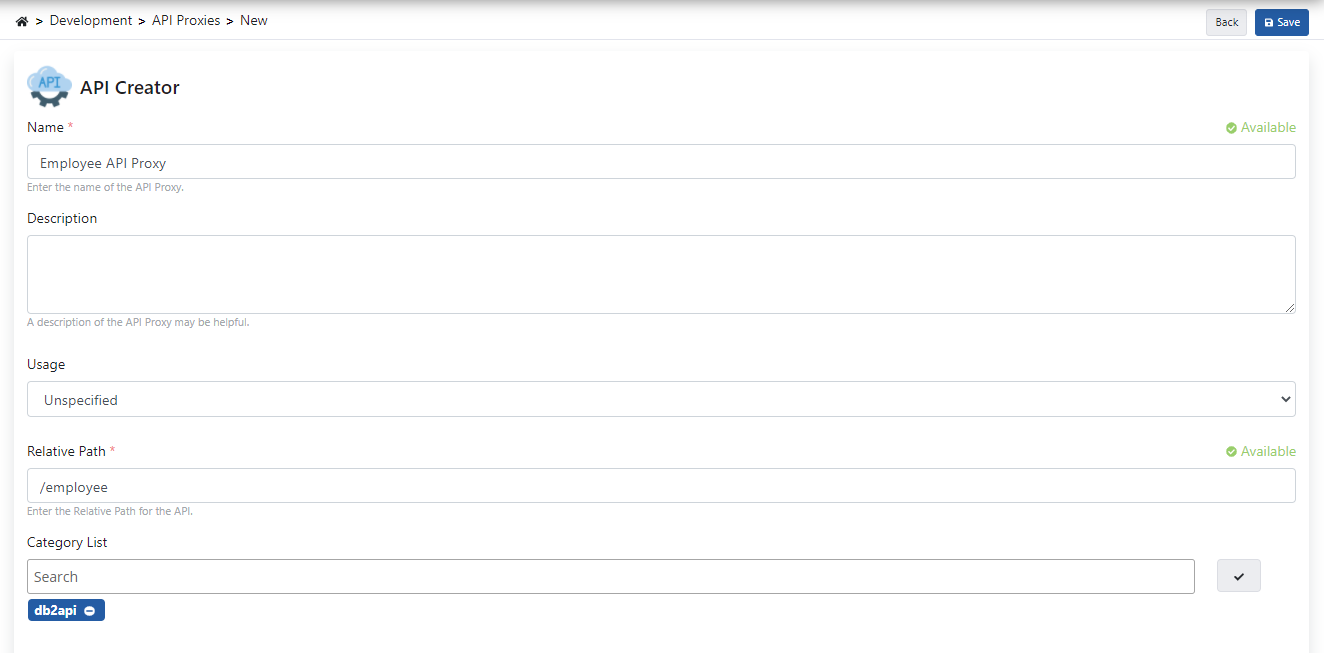The width and height of the screenshot is (1324, 653).
Task: Click the home icon in the breadcrumb
Action: tap(21, 19)
